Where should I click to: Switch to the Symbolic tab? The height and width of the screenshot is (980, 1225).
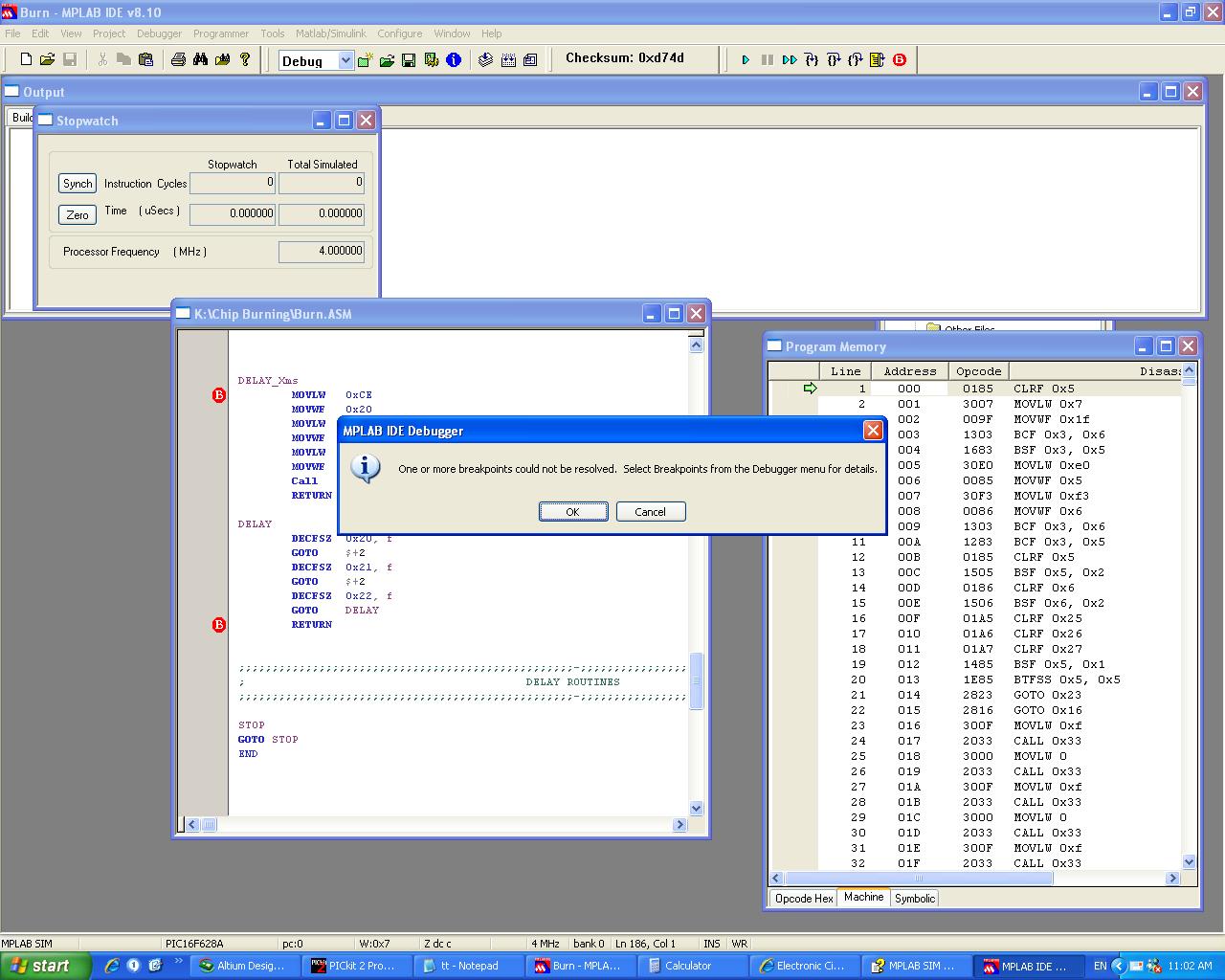[915, 899]
